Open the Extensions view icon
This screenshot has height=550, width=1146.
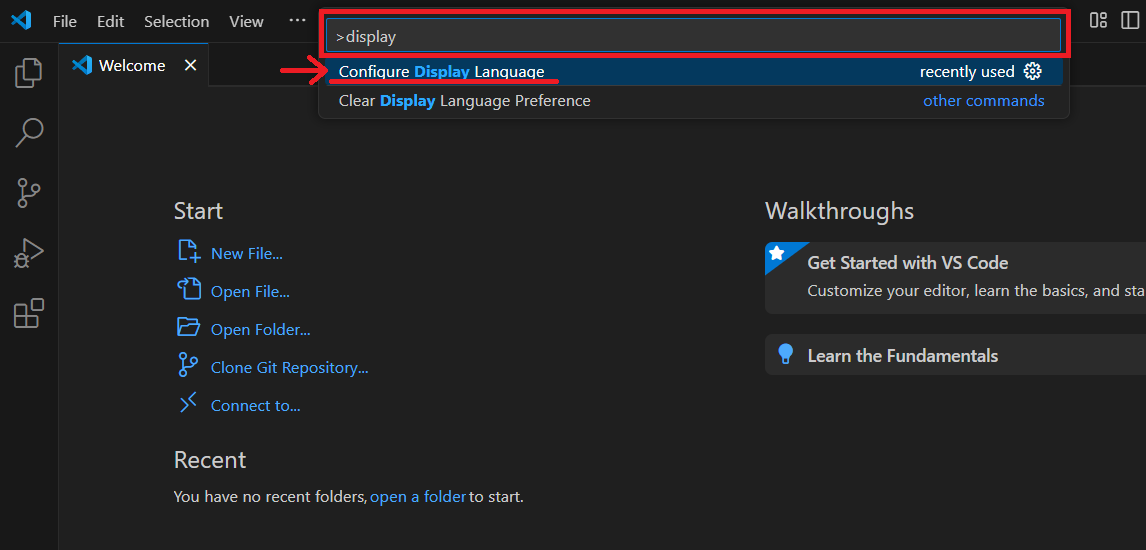pyautogui.click(x=29, y=313)
